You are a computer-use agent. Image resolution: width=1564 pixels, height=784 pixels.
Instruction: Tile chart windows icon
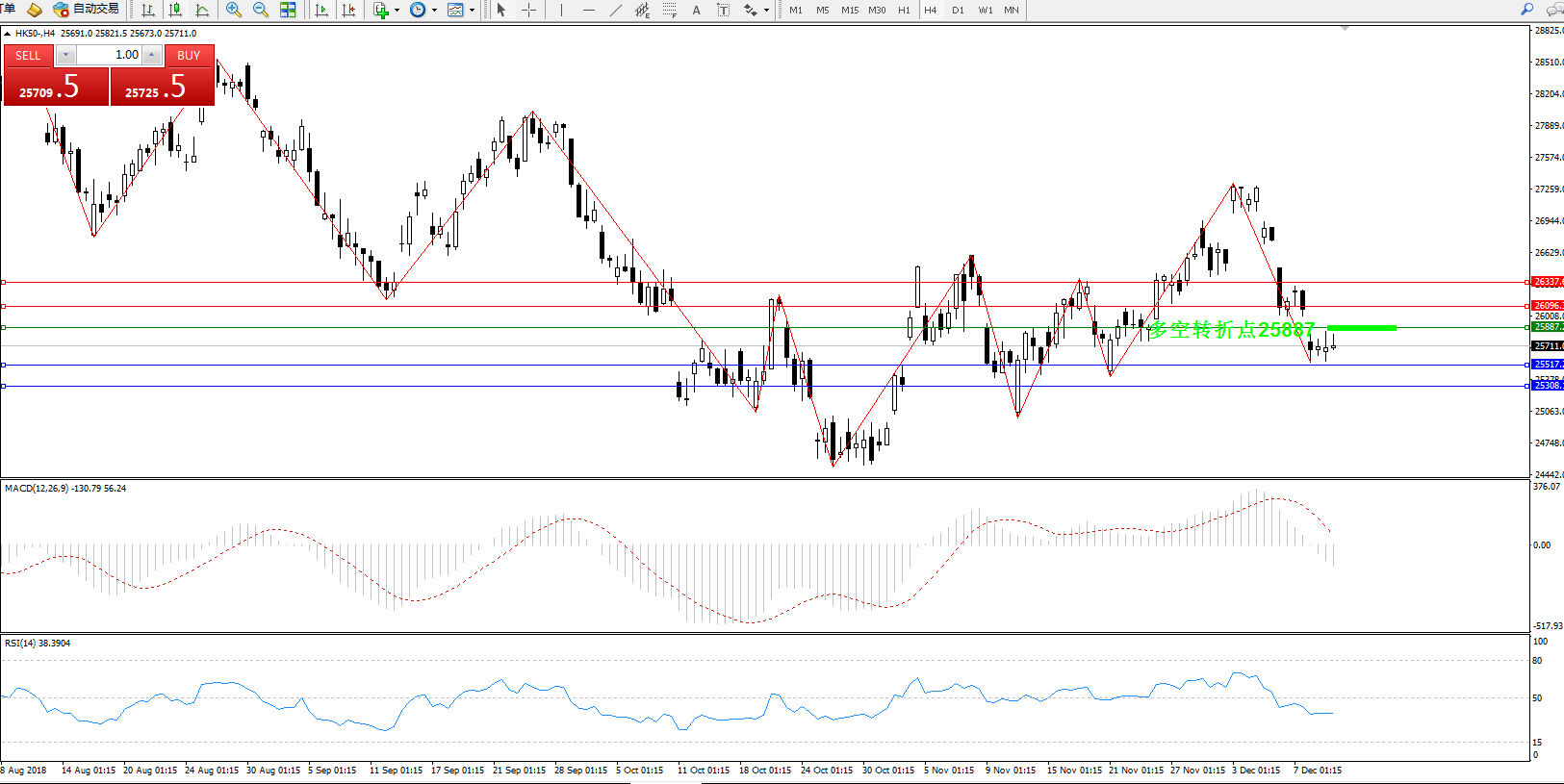[x=288, y=10]
